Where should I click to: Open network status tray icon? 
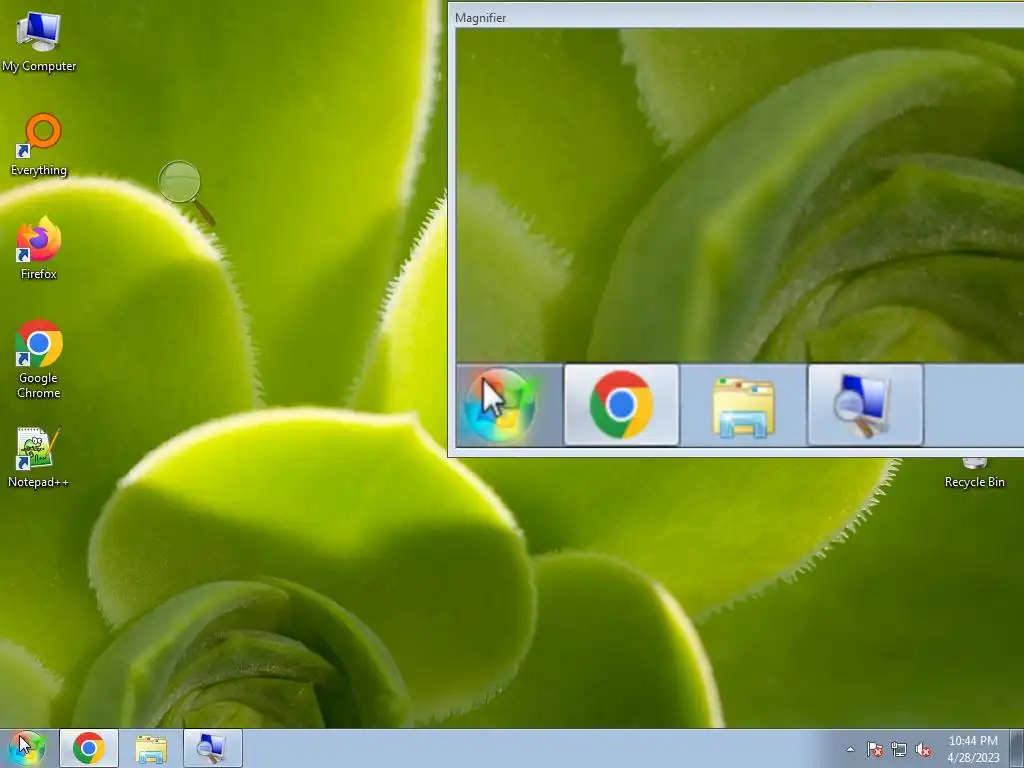899,749
